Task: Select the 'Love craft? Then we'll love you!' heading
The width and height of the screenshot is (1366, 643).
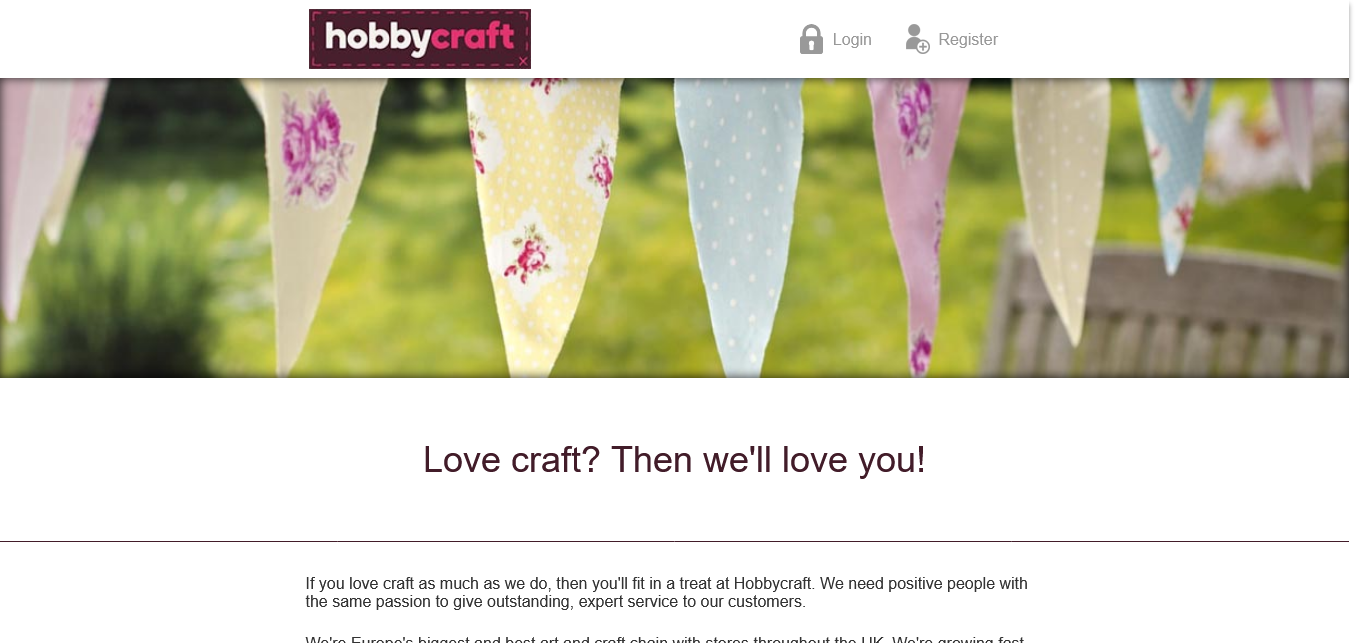Action: tap(674, 460)
